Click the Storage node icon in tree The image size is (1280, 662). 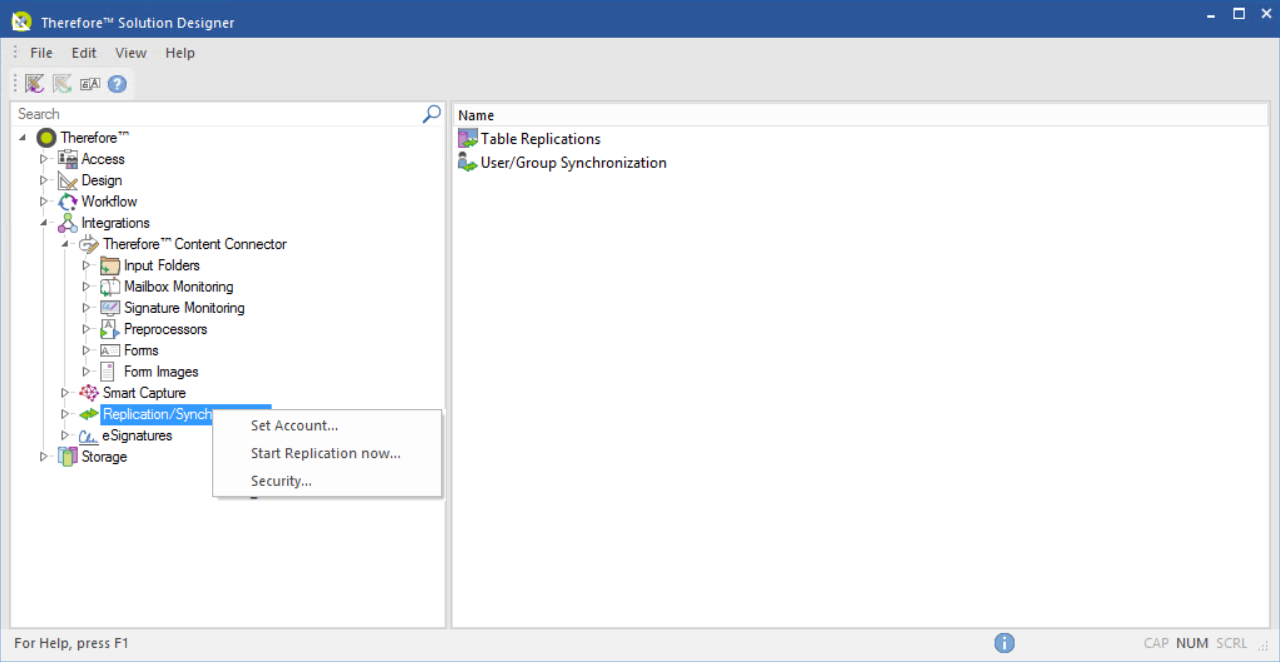pos(67,457)
